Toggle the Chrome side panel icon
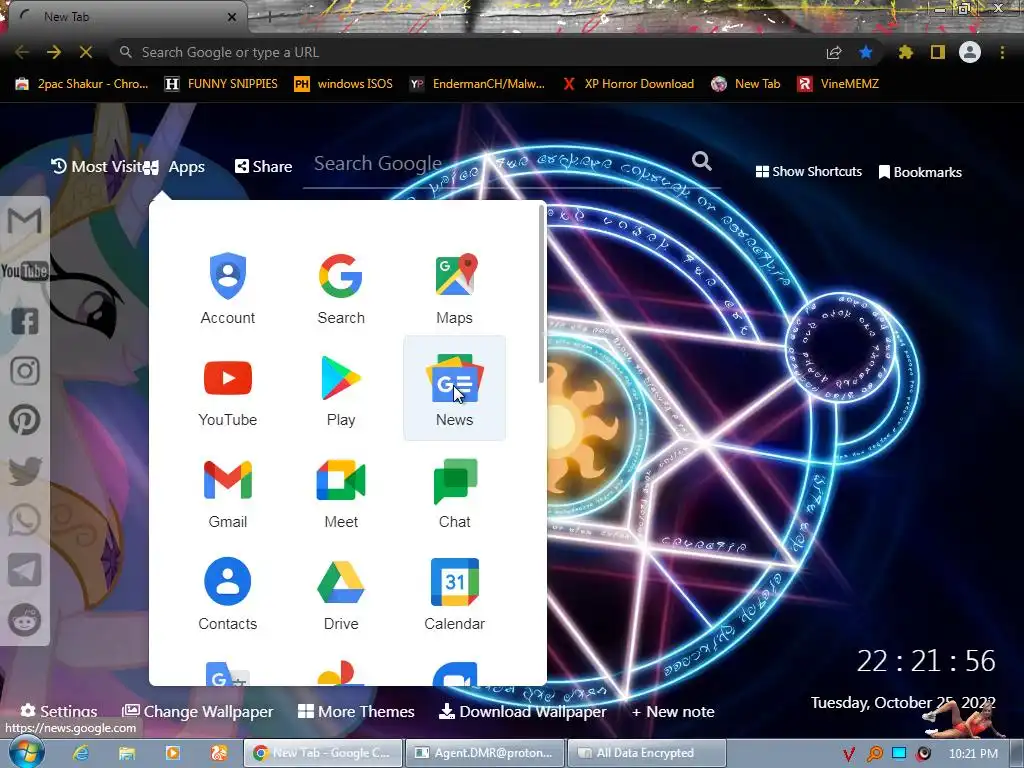The width and height of the screenshot is (1024, 768). click(x=938, y=52)
